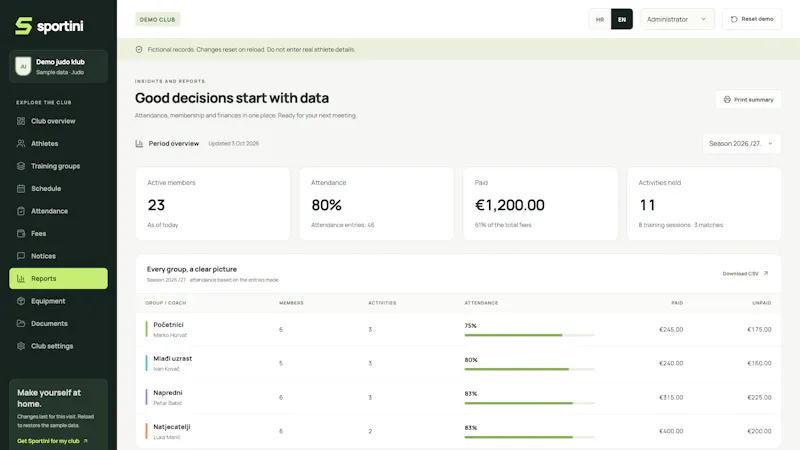Image resolution: width=800 pixels, height=450 pixels.
Task: Click the reset arrow icon on Reset demo
Action: pyautogui.click(x=734, y=19)
